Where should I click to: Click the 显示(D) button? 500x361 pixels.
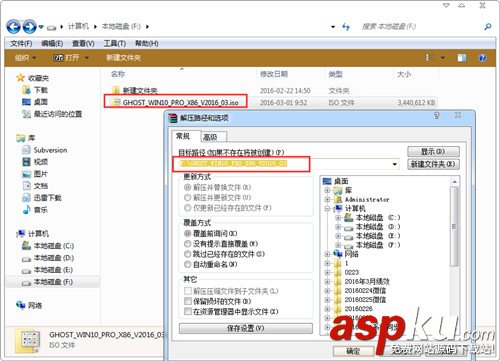click(433, 151)
